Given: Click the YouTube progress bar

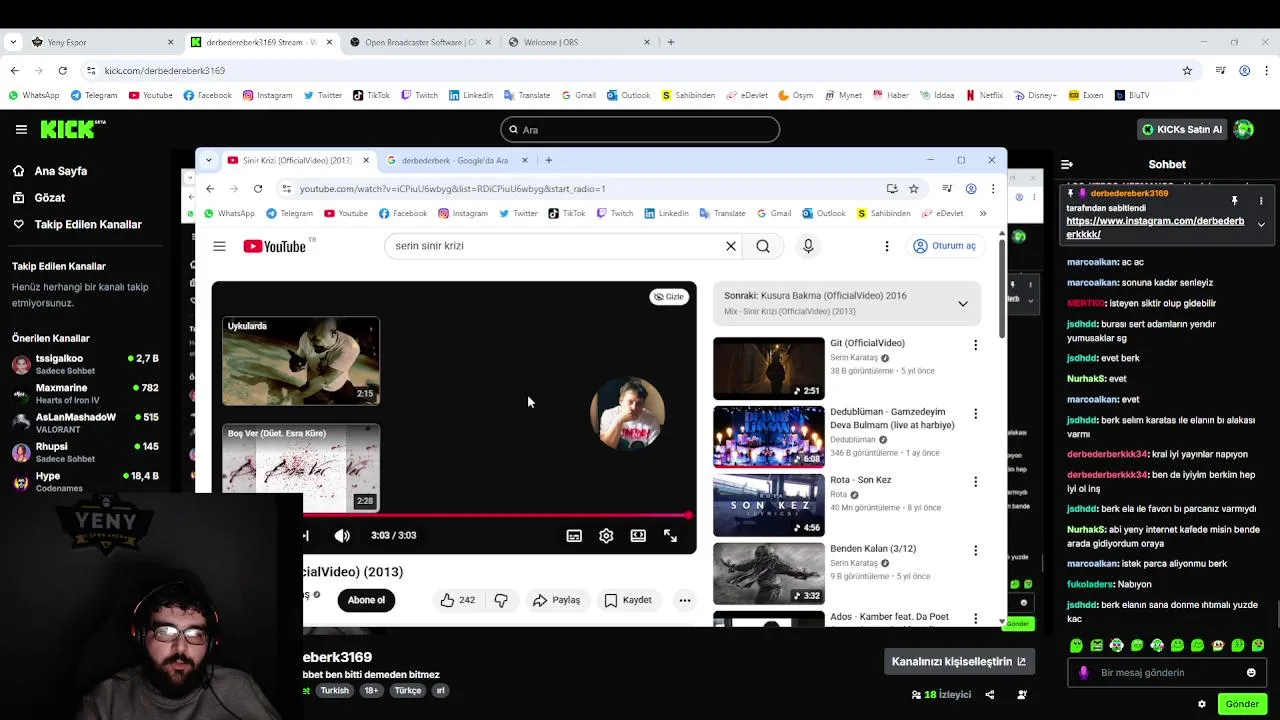Looking at the screenshot, I should 496,516.
